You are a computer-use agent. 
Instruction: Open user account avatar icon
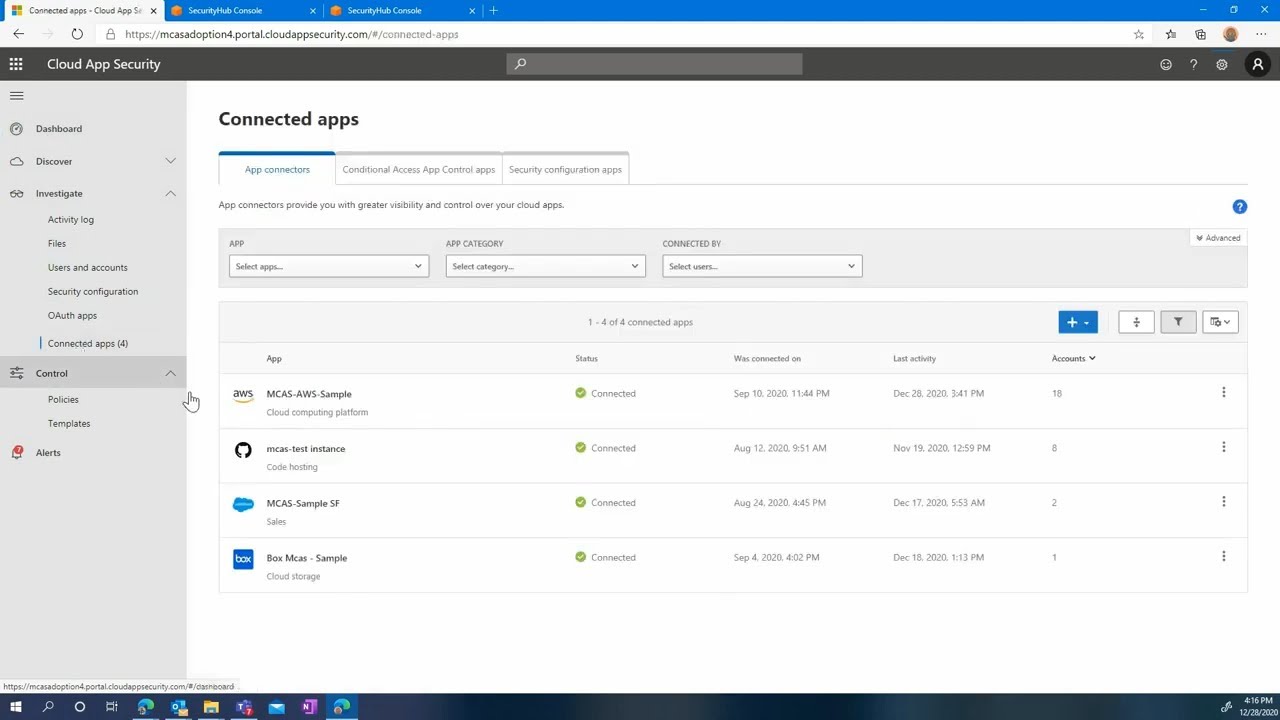1258,64
